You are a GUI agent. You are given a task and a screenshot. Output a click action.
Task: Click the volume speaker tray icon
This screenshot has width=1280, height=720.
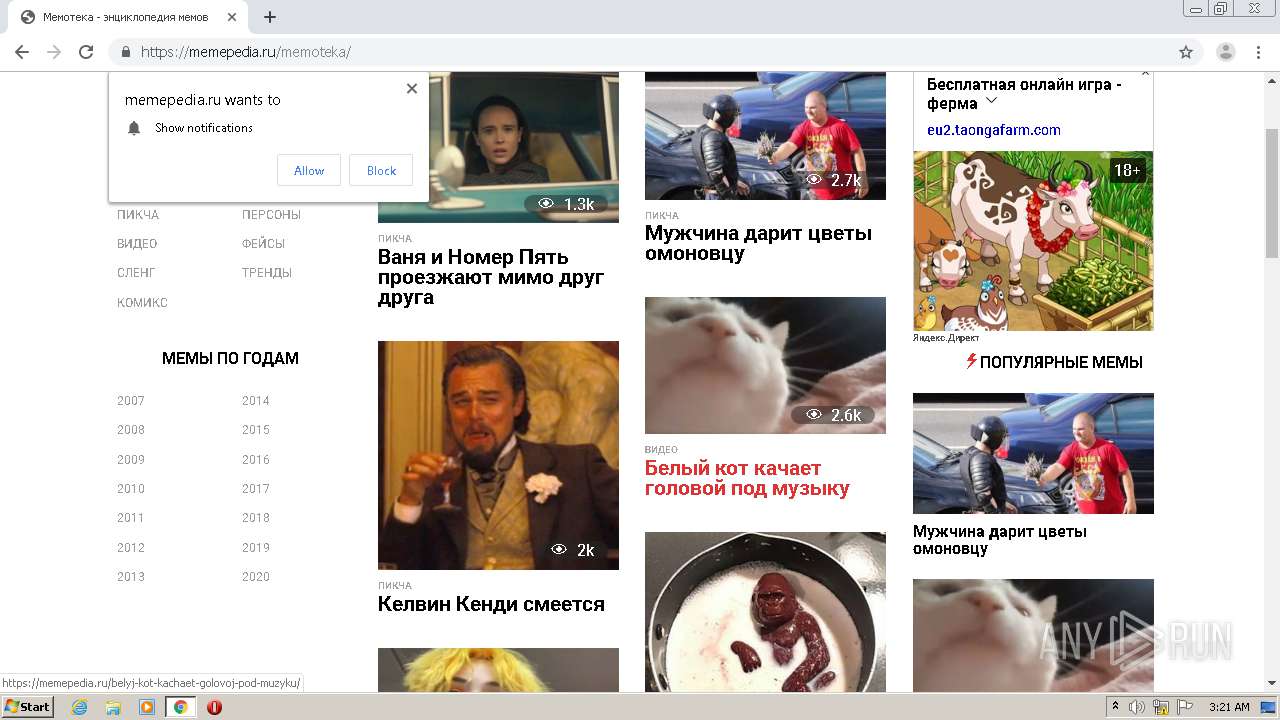coord(1137,707)
